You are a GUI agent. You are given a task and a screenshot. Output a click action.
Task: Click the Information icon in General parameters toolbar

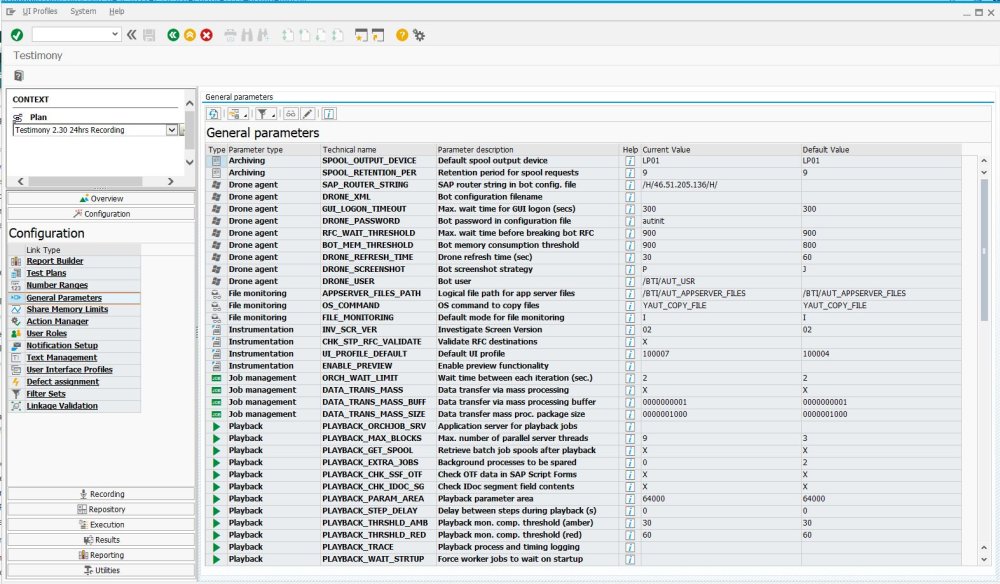click(x=329, y=113)
